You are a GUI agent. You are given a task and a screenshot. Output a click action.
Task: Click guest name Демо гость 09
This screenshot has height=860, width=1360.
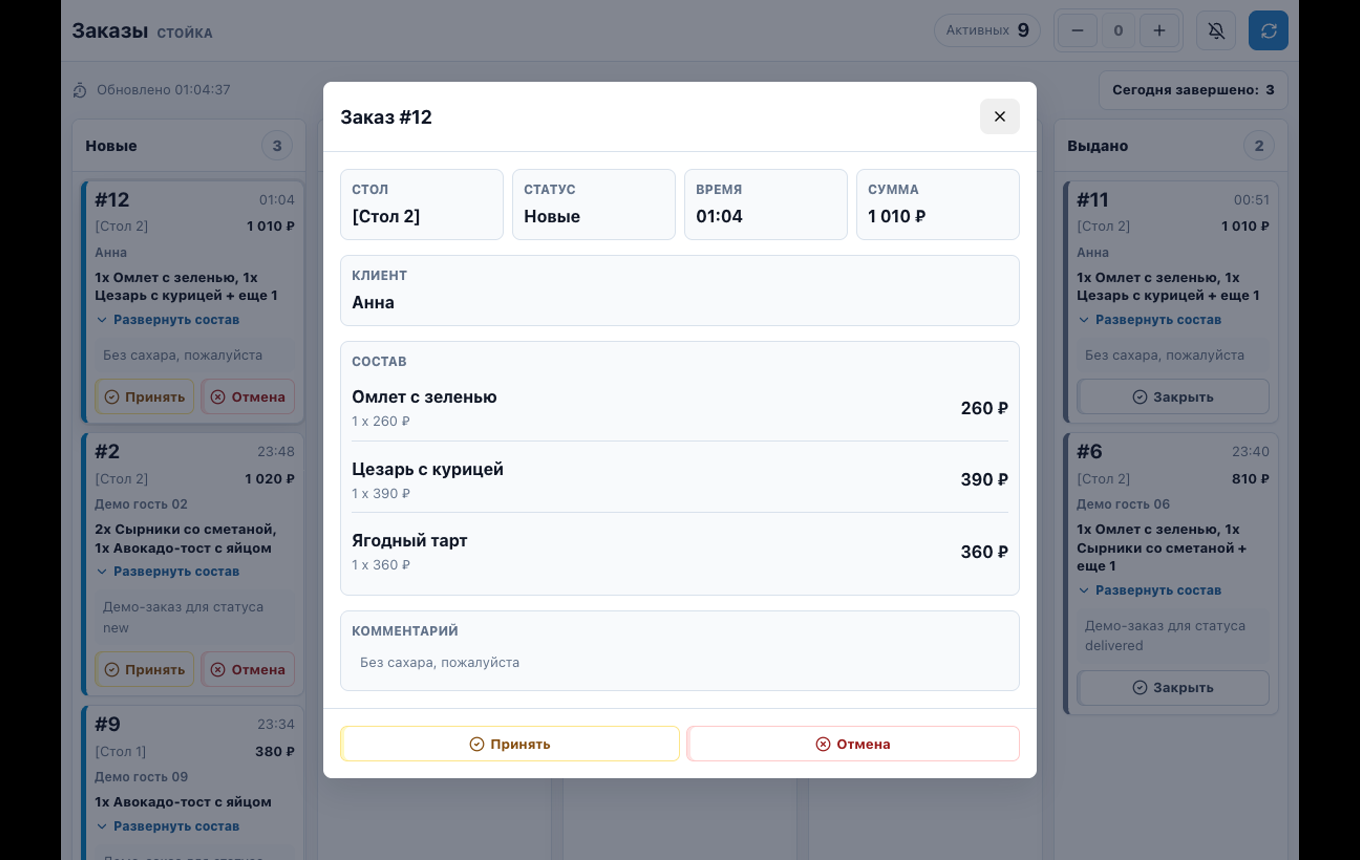(141, 777)
